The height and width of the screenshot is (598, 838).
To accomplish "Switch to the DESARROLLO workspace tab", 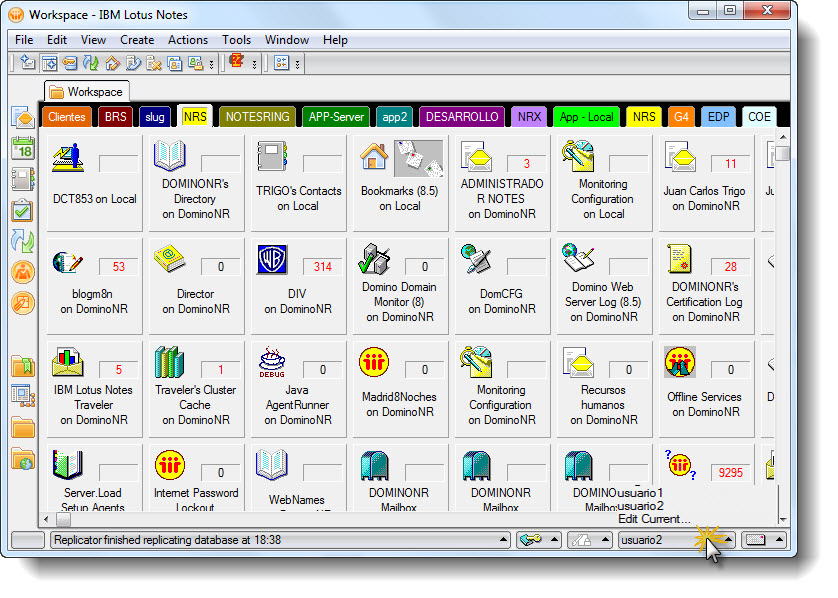I will point(462,117).
